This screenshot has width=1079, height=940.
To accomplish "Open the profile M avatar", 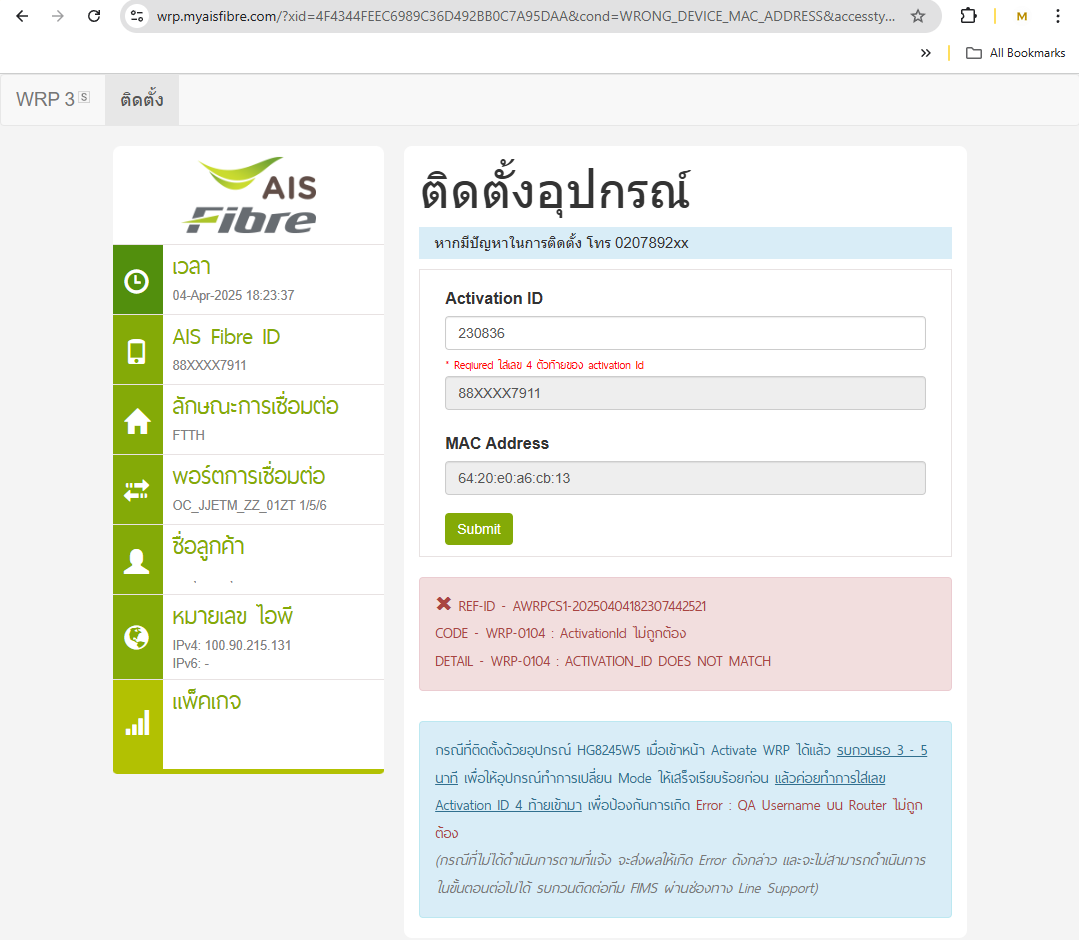I will [1022, 16].
